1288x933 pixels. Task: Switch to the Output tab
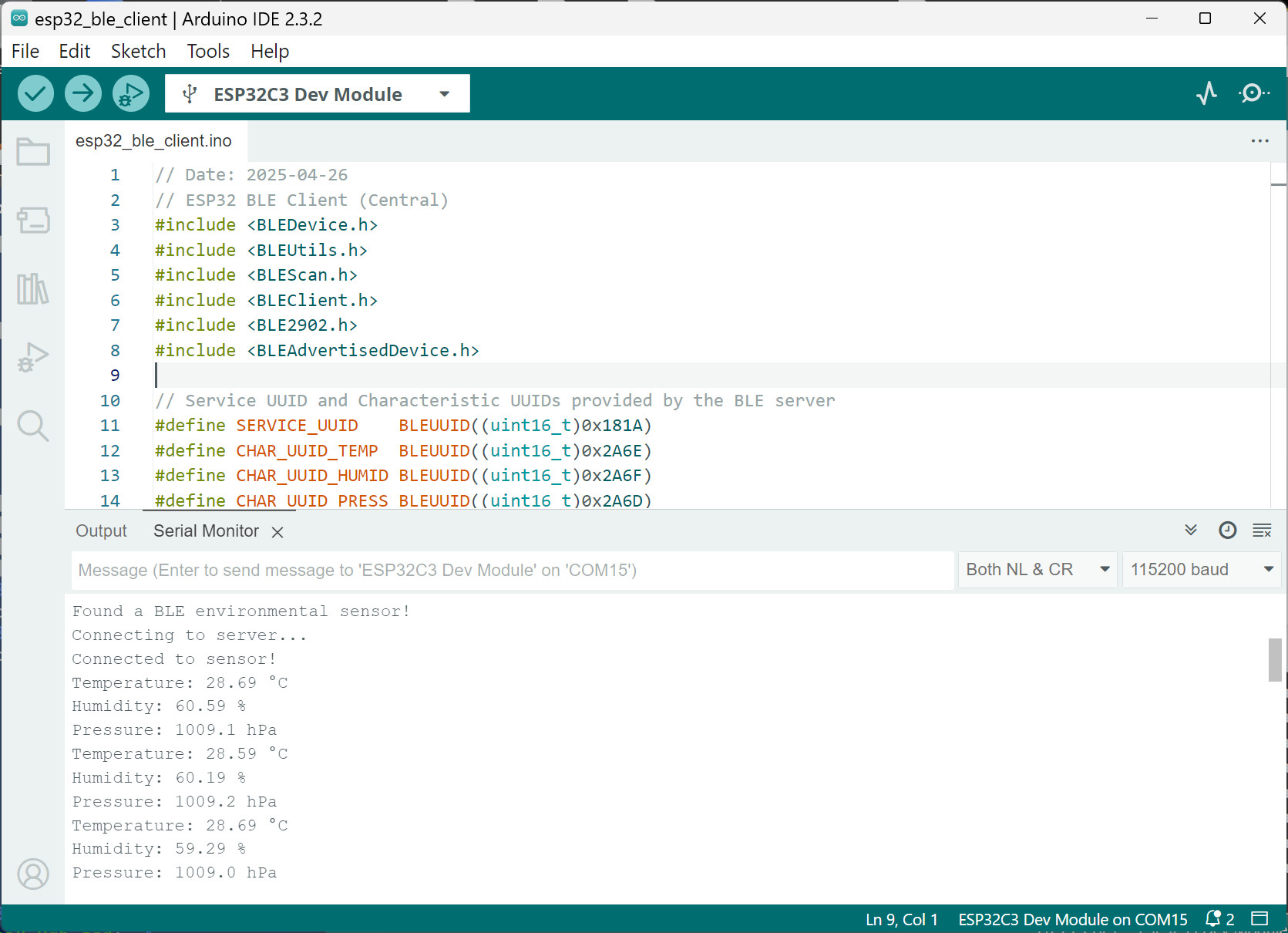point(101,531)
